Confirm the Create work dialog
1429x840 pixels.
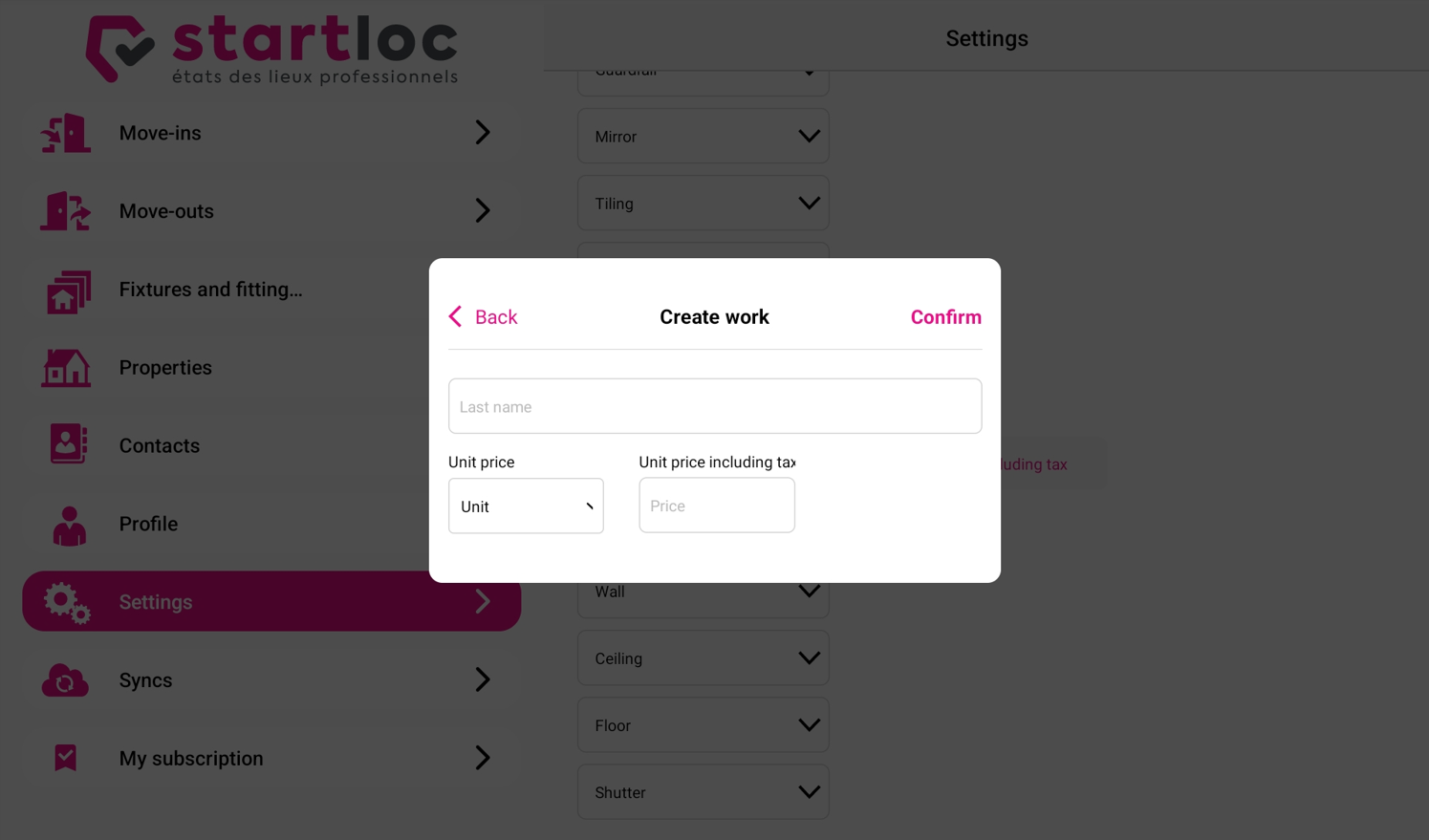pyautogui.click(x=945, y=317)
